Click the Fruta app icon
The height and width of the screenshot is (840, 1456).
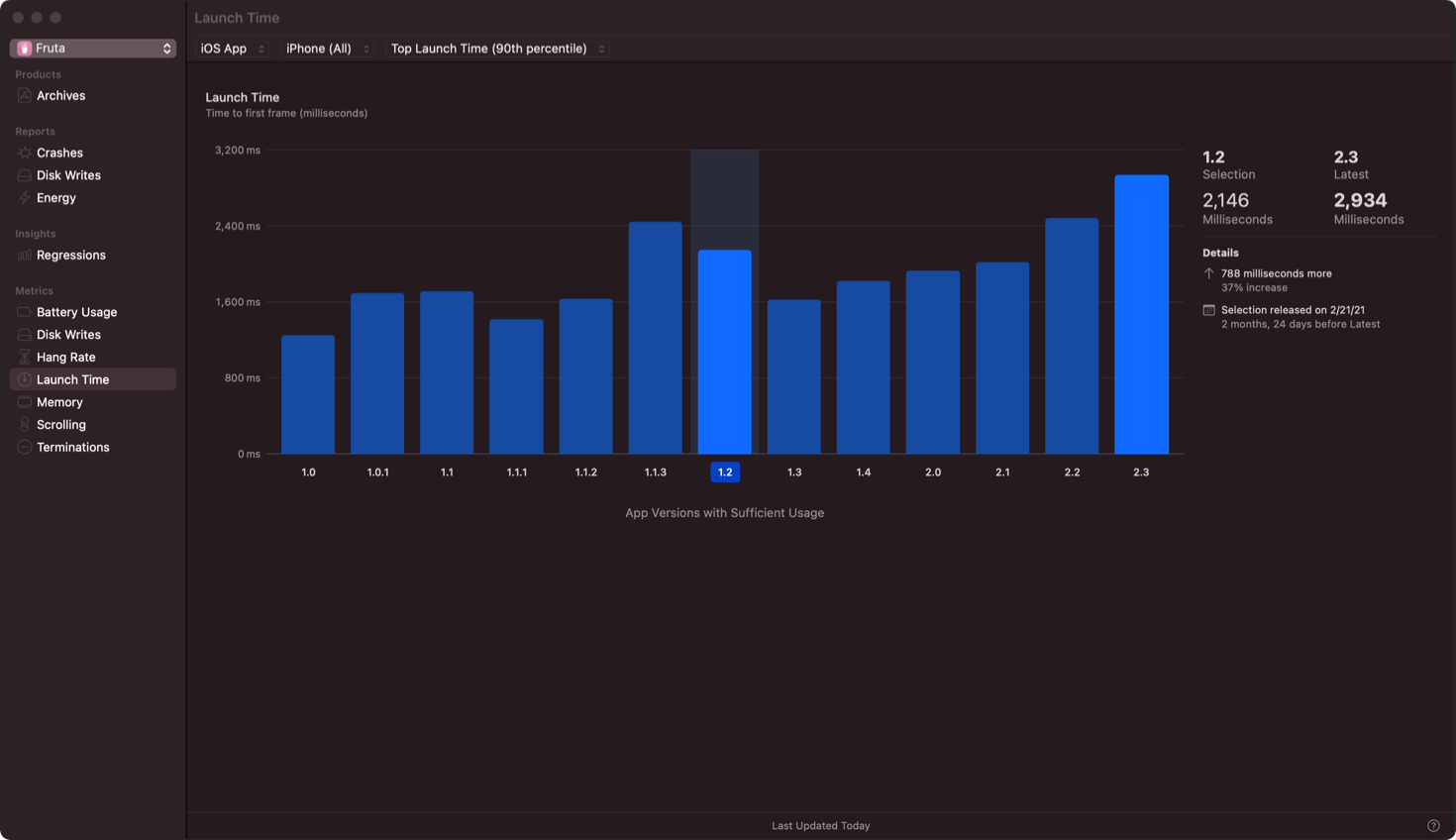tap(24, 49)
